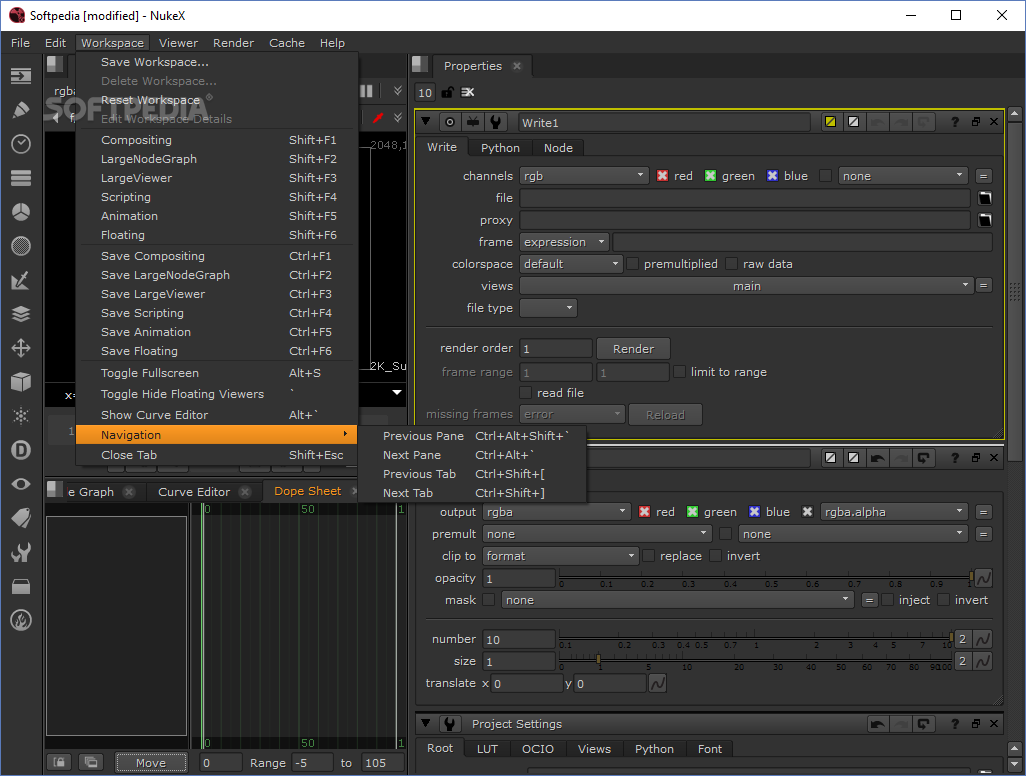Image resolution: width=1026 pixels, height=776 pixels.
Task: Open the clip to format dropdown
Action: click(560, 556)
